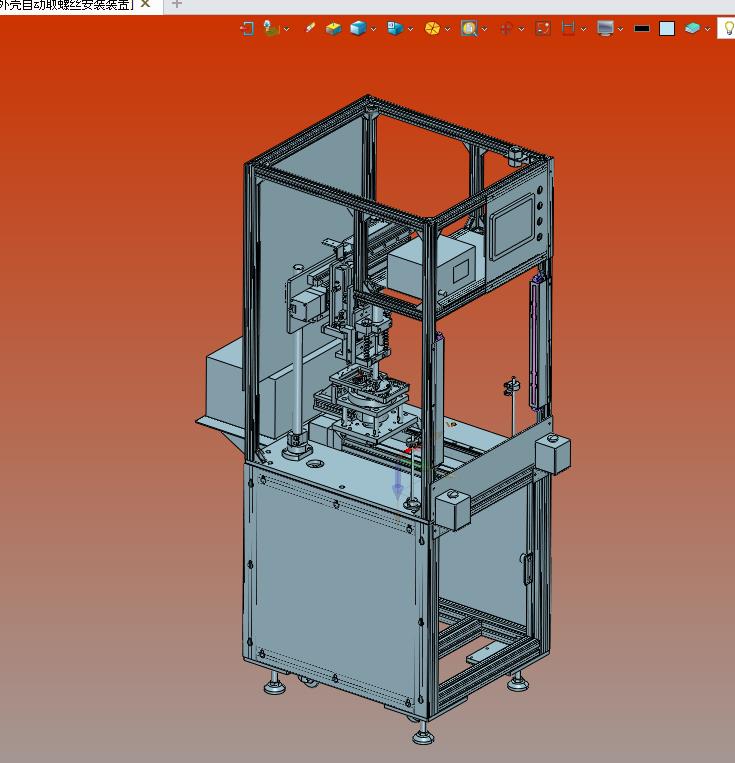Expand the orange sphere icon's dropdown
Image resolution: width=735 pixels, height=763 pixels.
(x=447, y=29)
